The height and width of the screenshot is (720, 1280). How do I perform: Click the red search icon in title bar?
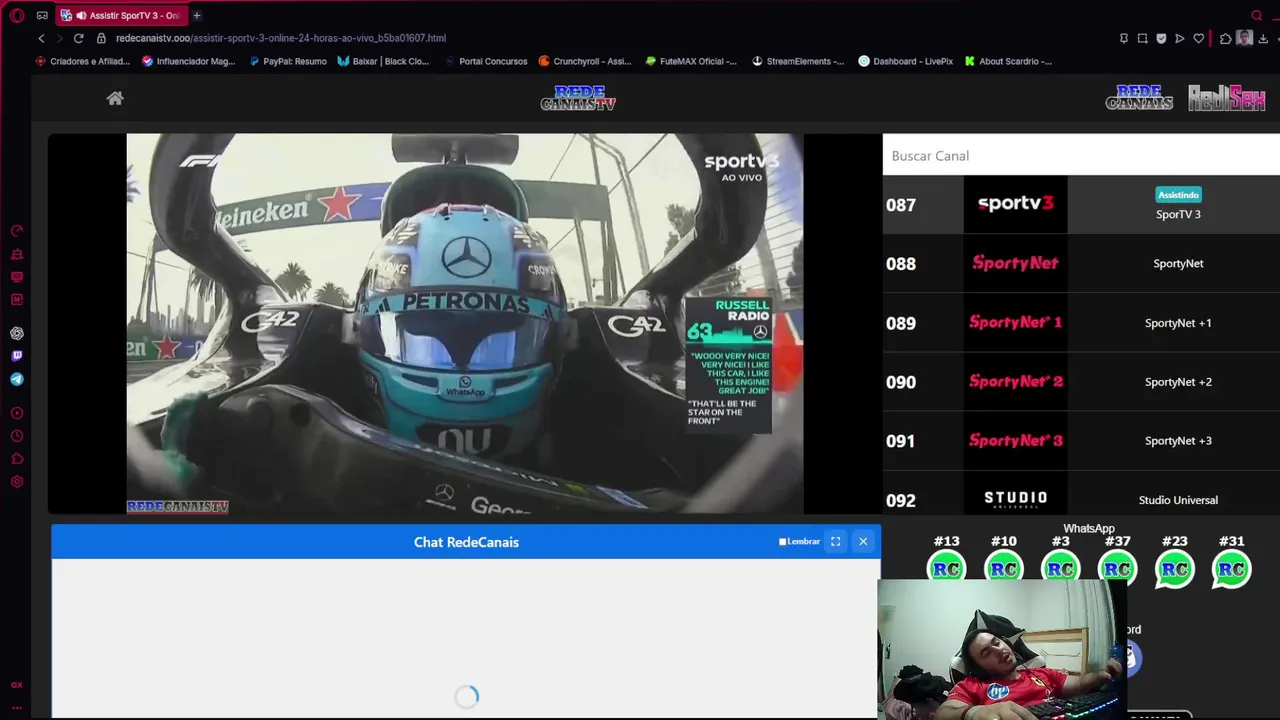(x=1257, y=15)
